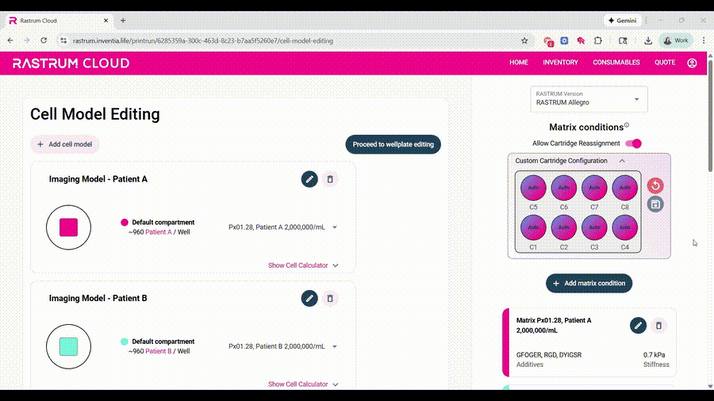The height and width of the screenshot is (401, 714).
Task: Bookmark this page with the star icon
Action: tap(525, 41)
